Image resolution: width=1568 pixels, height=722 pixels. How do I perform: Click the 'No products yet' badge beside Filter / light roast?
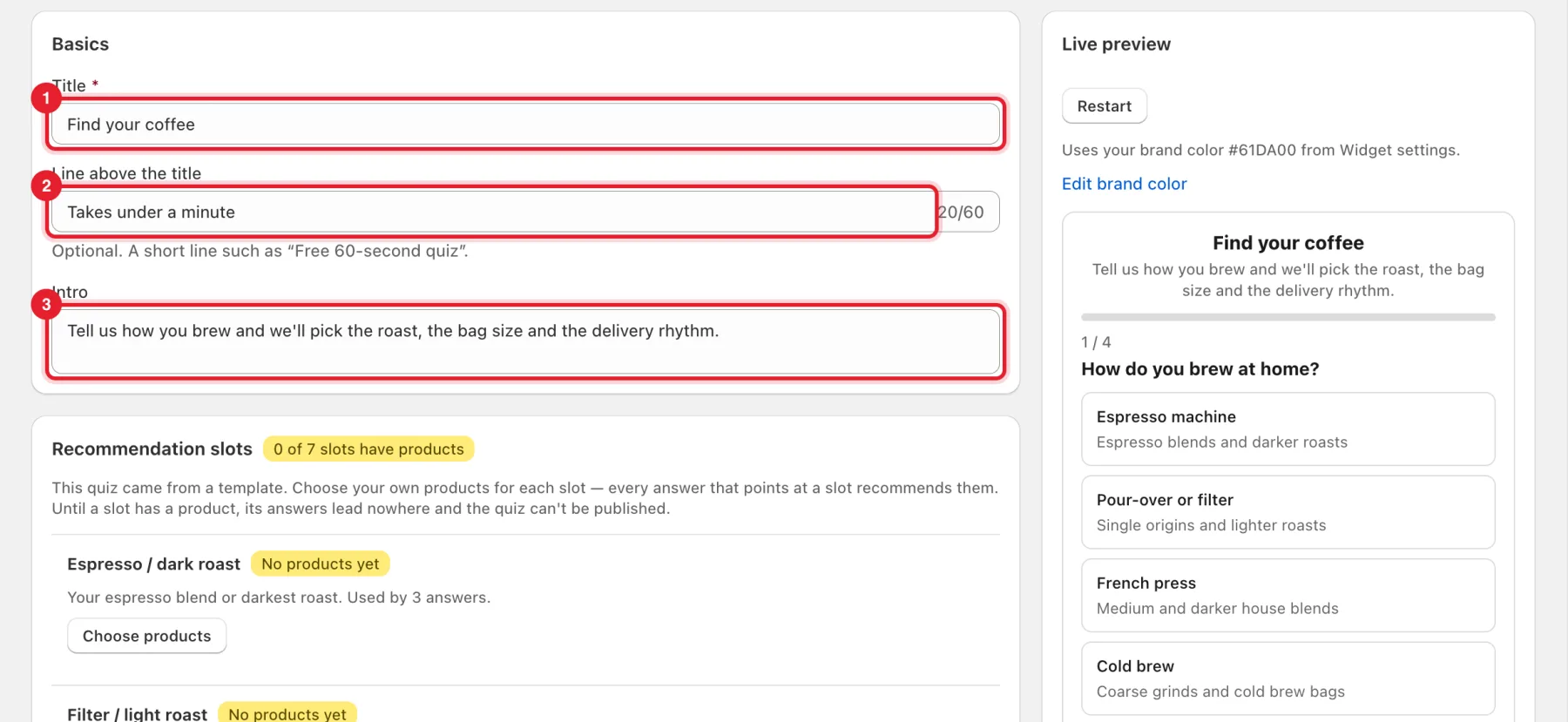[x=287, y=713]
